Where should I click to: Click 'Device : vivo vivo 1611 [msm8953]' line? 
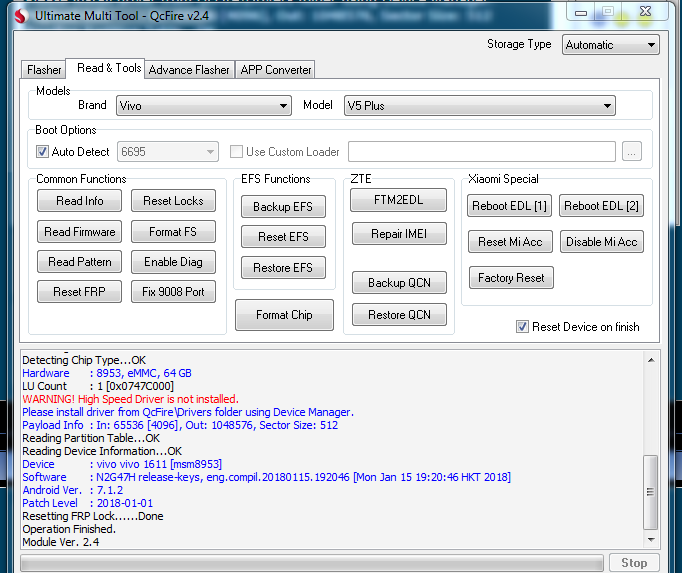pyautogui.click(x=122, y=464)
